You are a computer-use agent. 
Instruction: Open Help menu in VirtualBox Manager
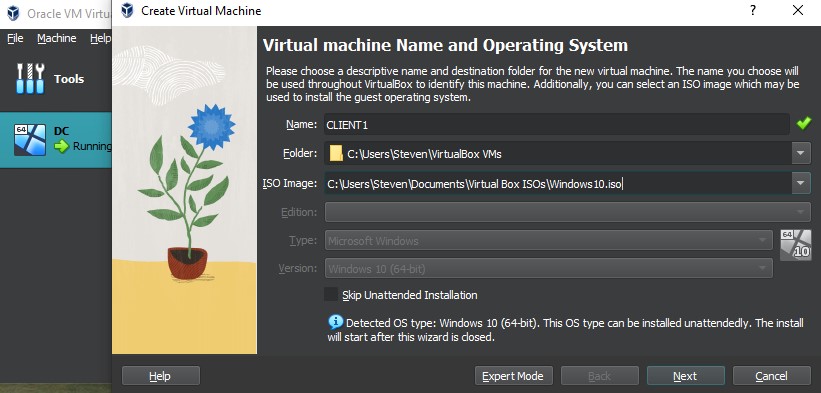pos(100,38)
